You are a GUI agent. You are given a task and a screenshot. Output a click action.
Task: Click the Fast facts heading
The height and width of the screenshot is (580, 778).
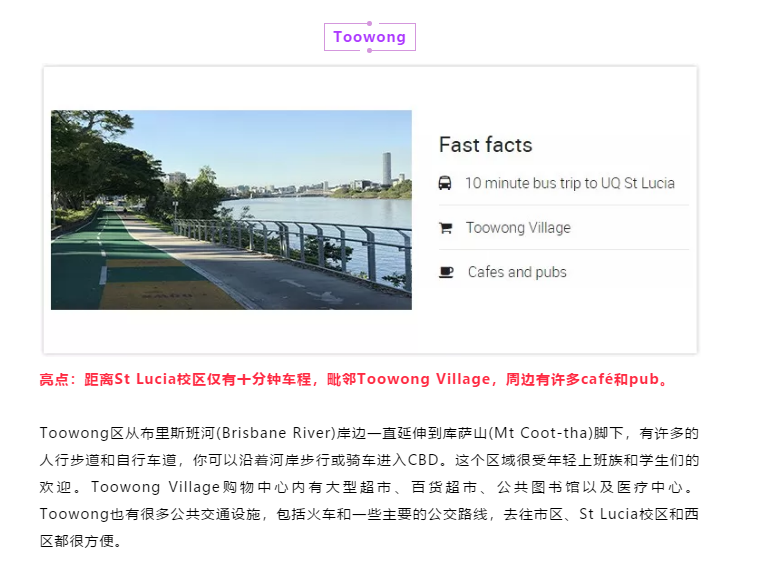click(485, 145)
